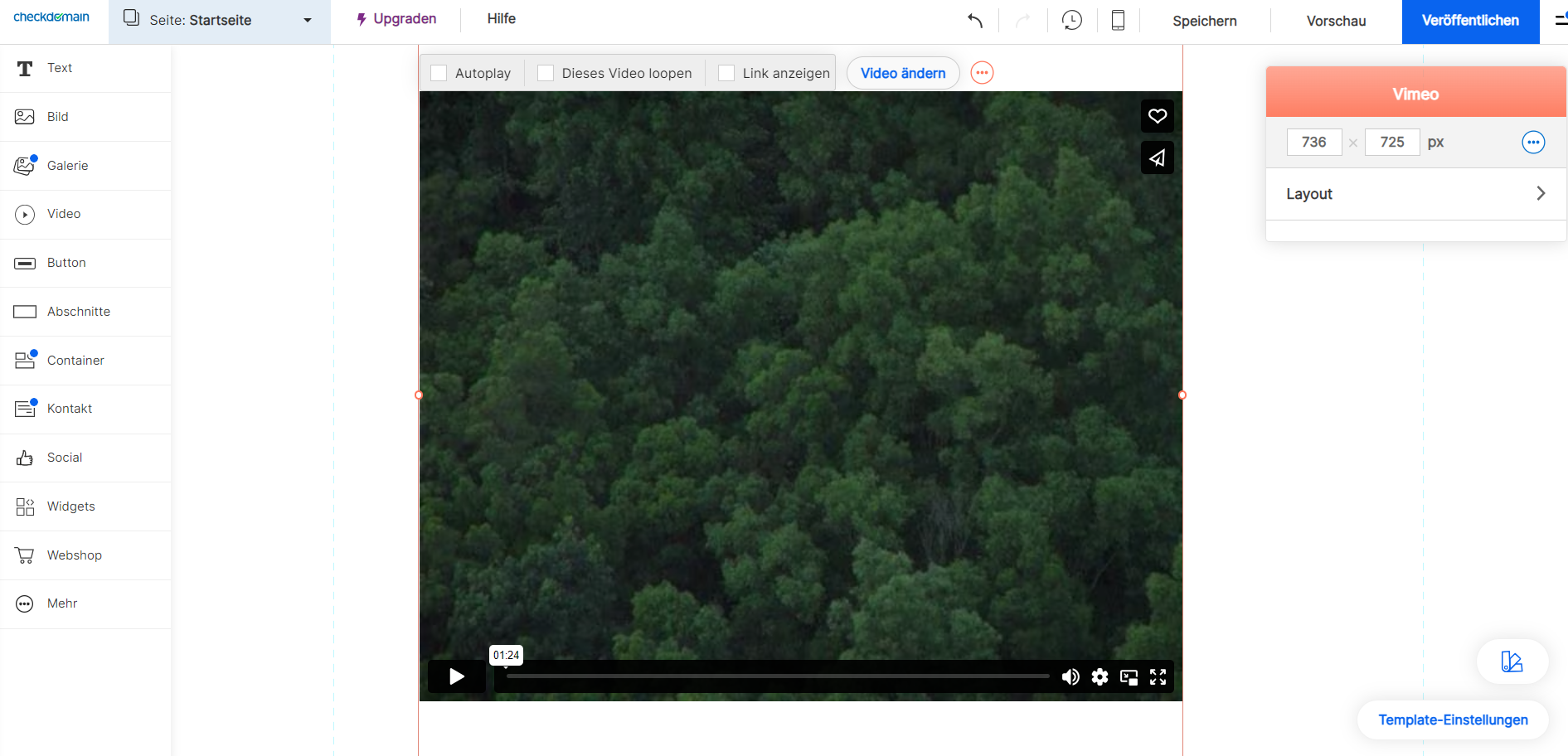Screen dimensions: 1568x756
Task: Mute the video volume icon
Action: click(x=1070, y=677)
